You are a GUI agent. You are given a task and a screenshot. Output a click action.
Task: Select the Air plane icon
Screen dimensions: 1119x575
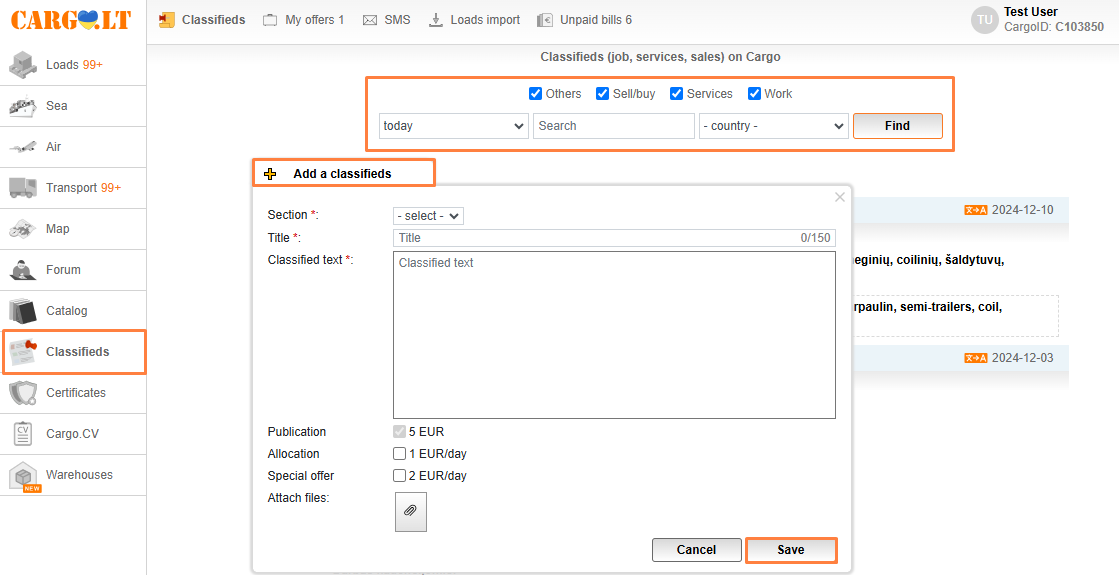click(23, 147)
